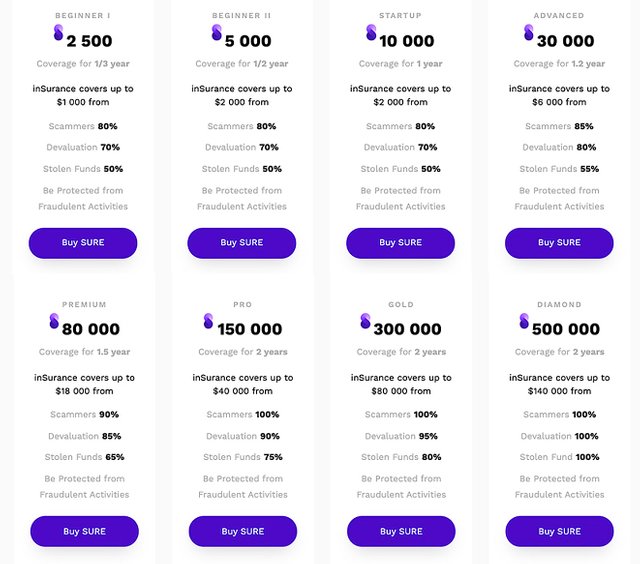Click Buy SURE in the Advanced plan

[559, 243]
